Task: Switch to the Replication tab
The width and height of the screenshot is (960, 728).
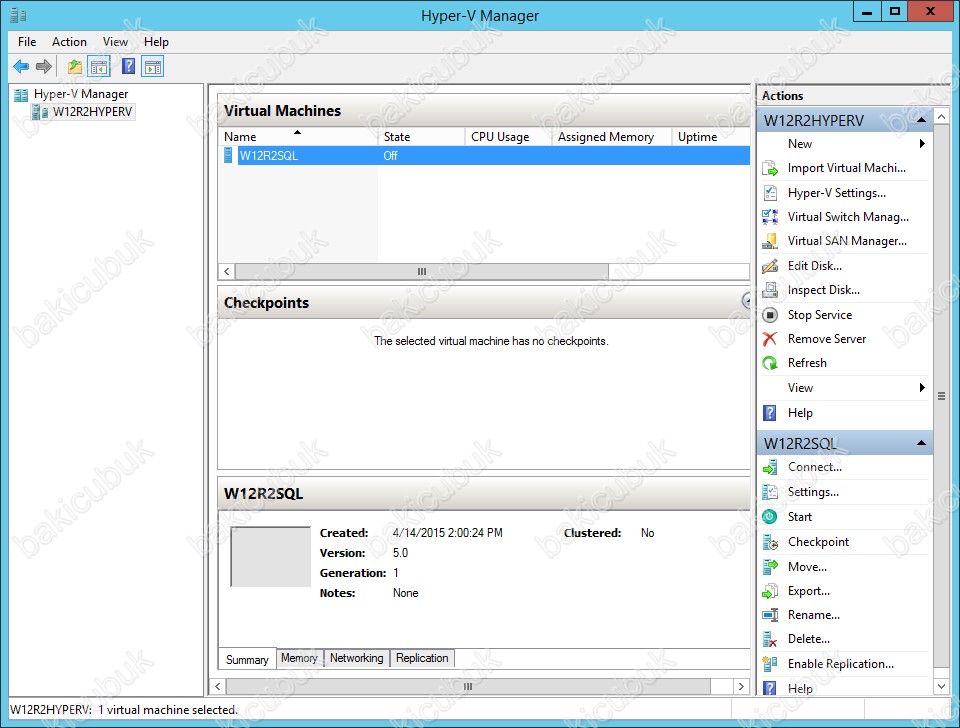Action: pyautogui.click(x=422, y=658)
